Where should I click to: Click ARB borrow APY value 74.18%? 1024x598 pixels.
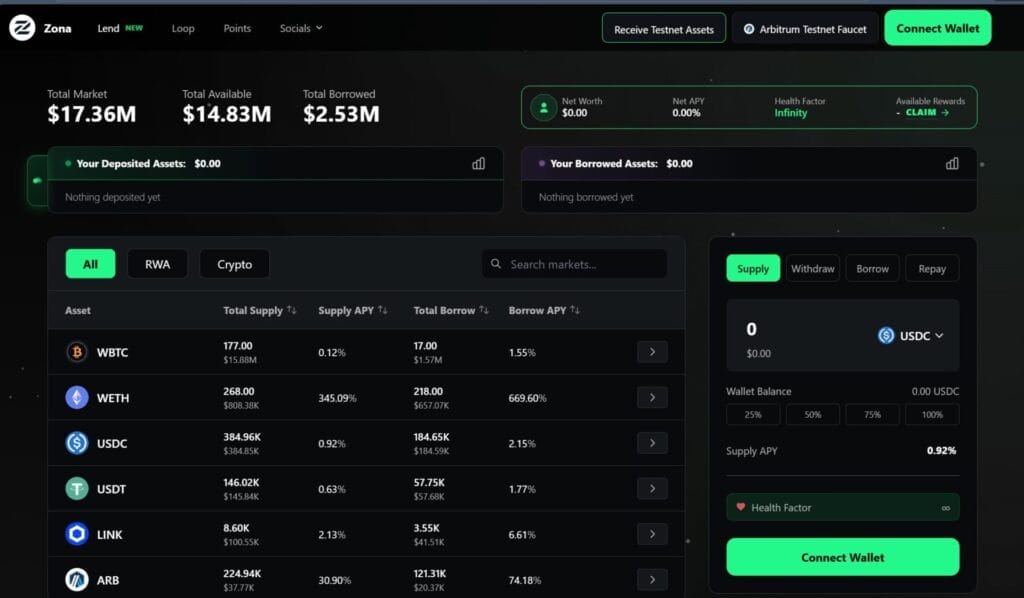(524, 580)
